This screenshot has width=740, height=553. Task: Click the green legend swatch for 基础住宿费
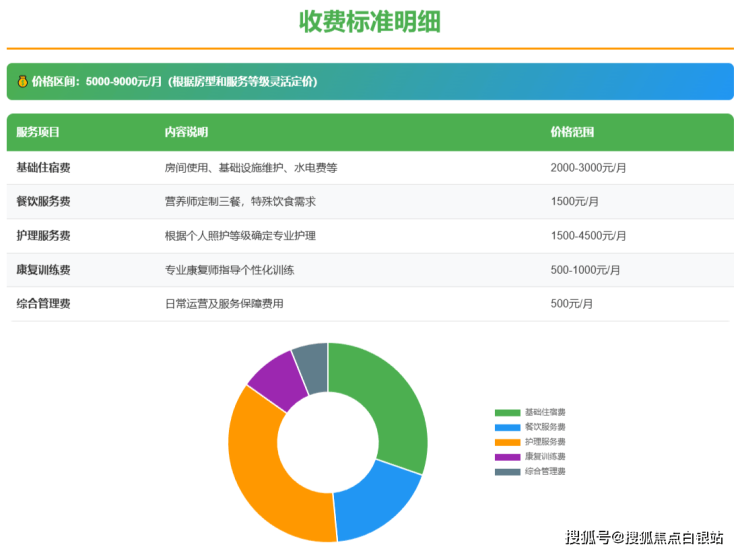pos(507,412)
